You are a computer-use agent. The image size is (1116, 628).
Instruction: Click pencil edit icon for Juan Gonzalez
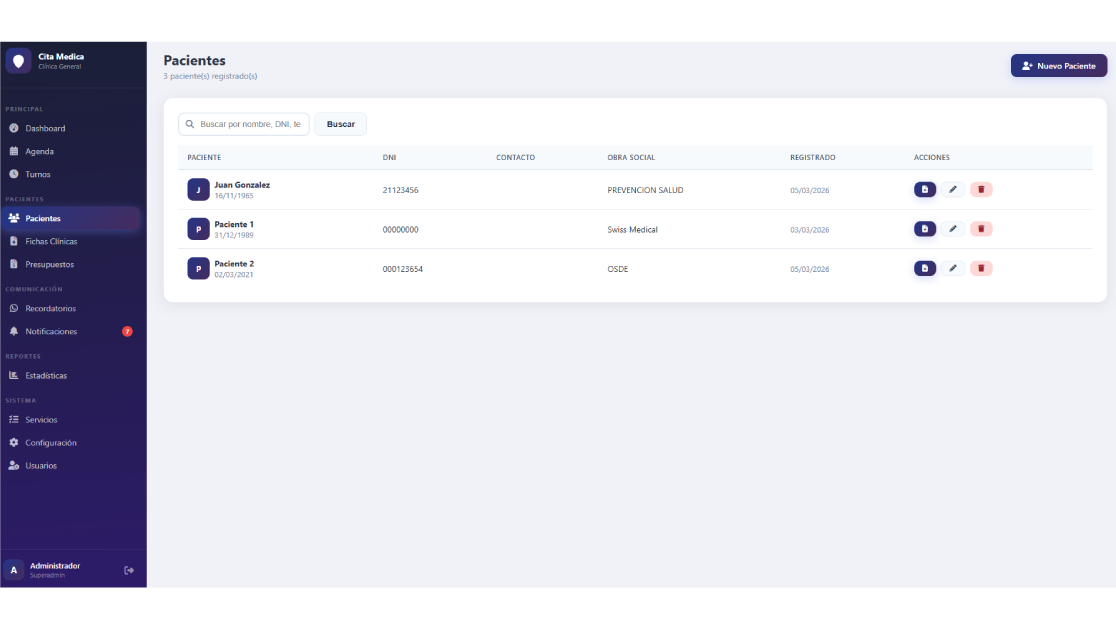(953, 189)
